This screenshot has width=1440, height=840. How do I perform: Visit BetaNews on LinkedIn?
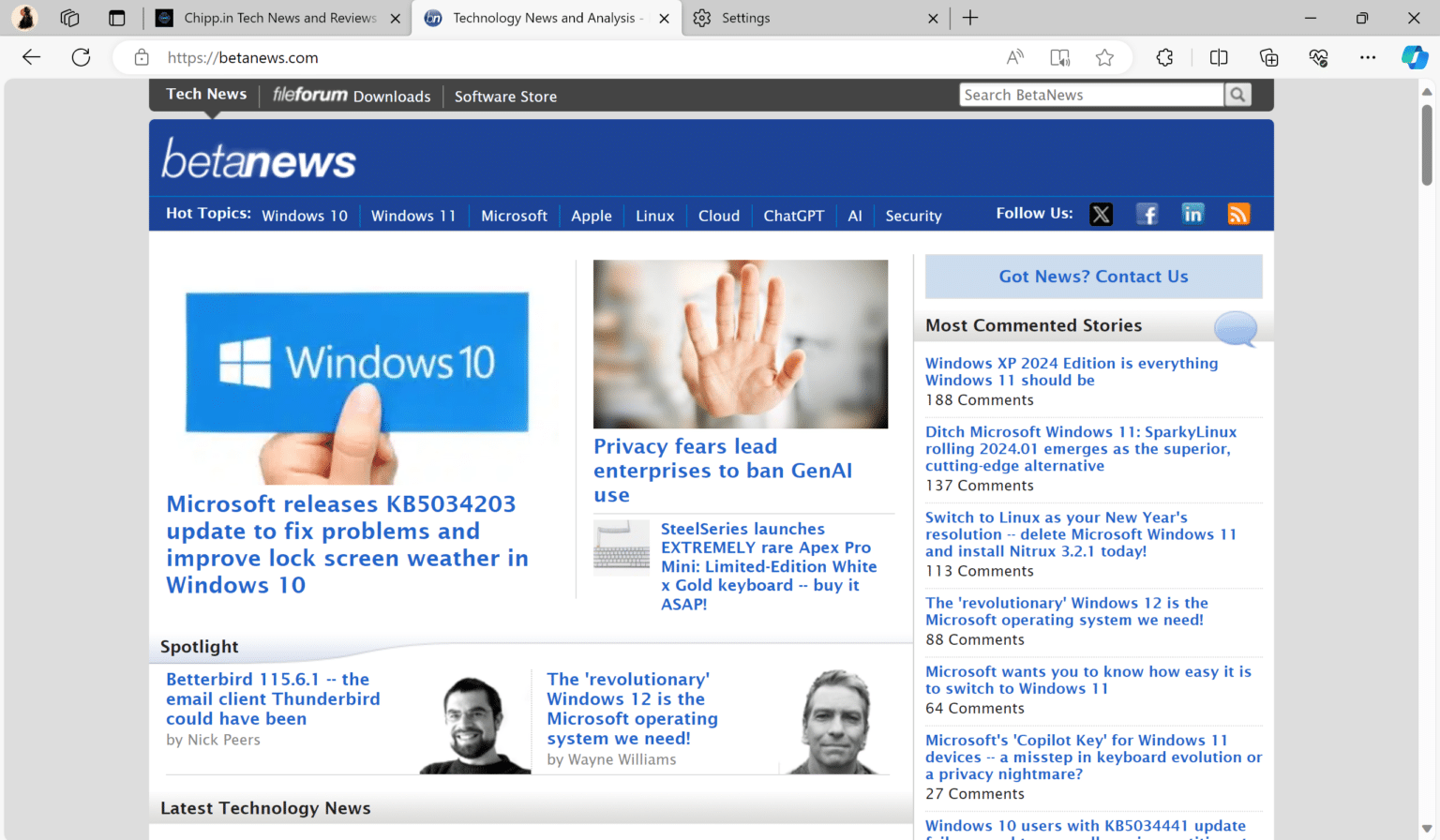tap(1192, 214)
